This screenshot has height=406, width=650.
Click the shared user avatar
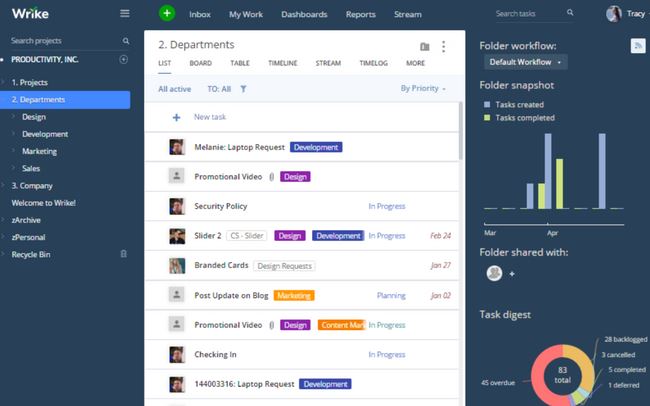point(494,273)
